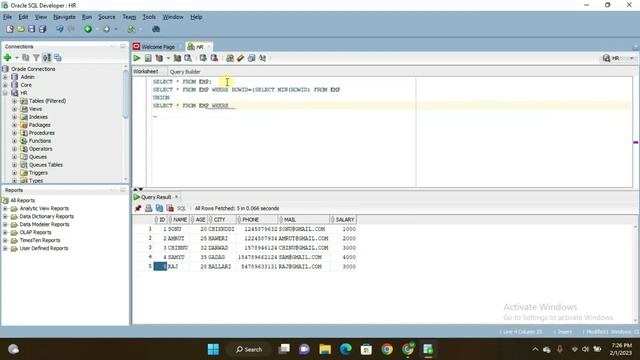Expand the Core connection node

pyautogui.click(x=5, y=85)
